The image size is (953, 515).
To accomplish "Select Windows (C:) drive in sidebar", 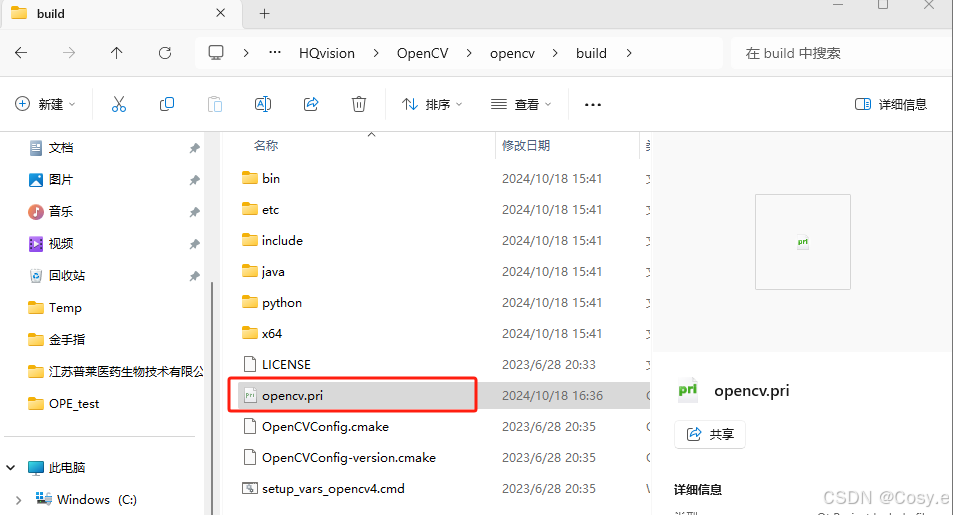I will [x=97, y=500].
